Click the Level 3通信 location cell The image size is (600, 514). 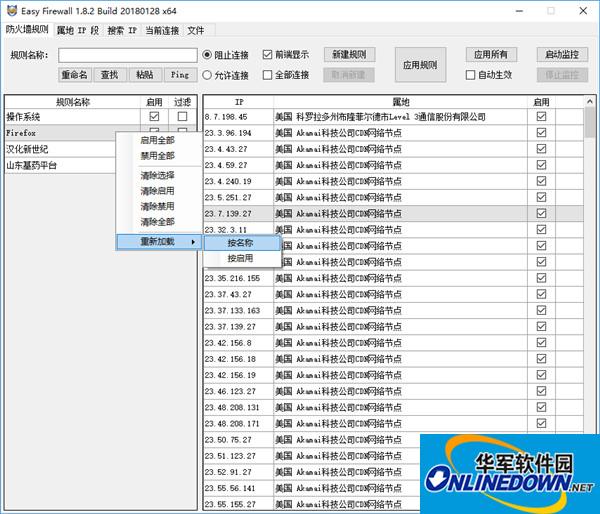pos(400,117)
